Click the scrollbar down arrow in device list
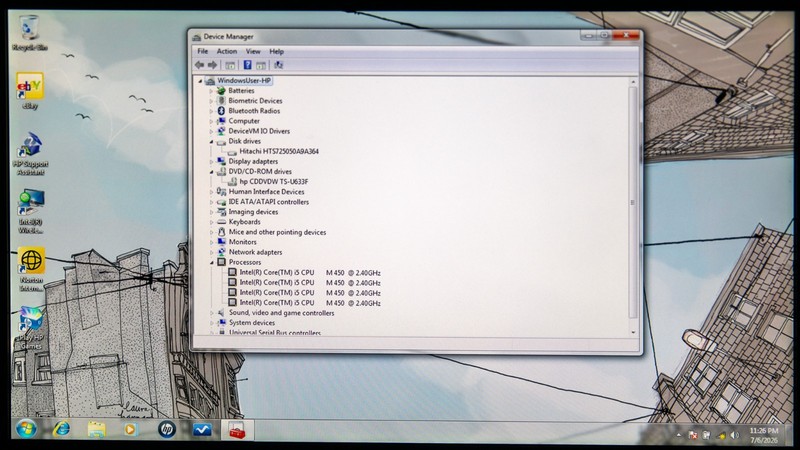This screenshot has width=800, height=450. click(x=633, y=332)
